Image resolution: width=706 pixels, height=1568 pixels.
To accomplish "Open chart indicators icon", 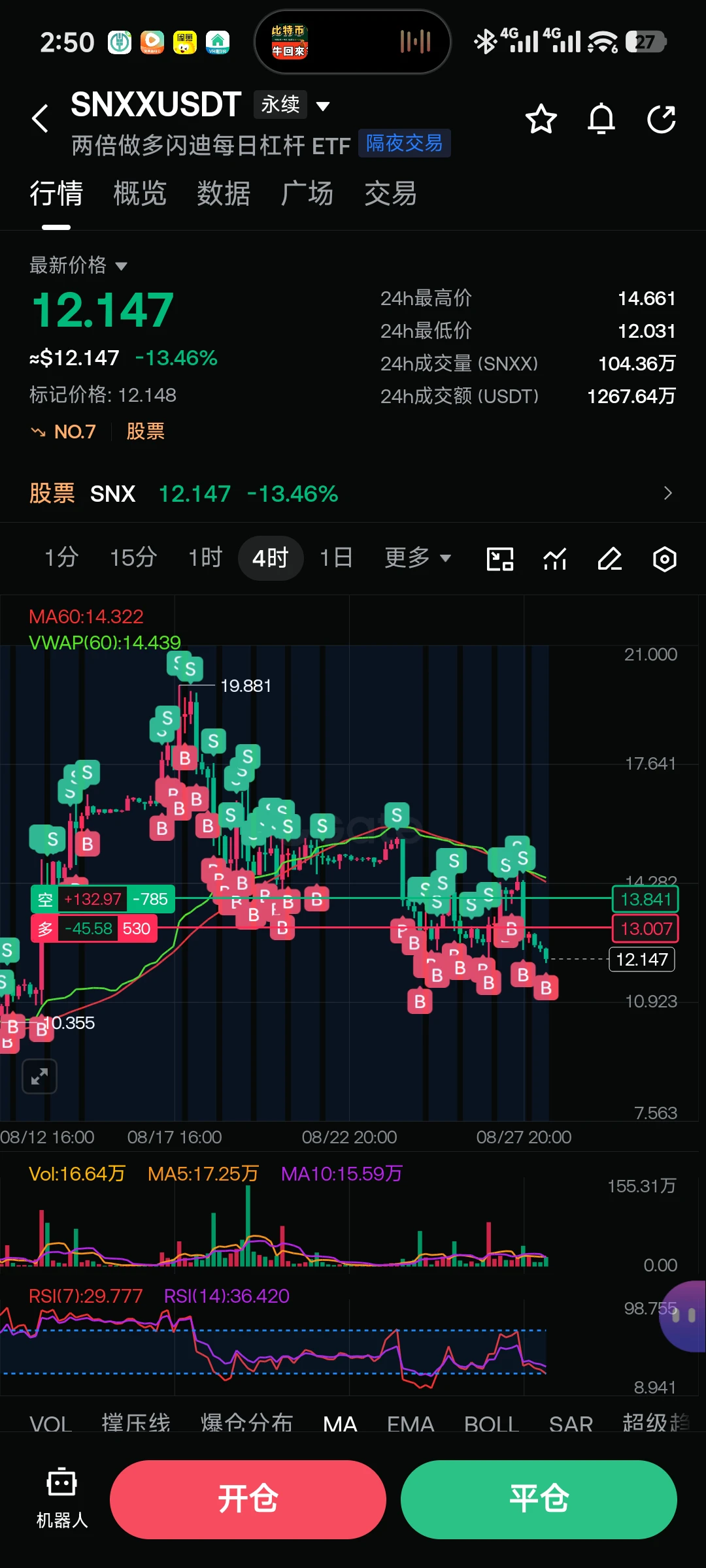I will pos(555,559).
